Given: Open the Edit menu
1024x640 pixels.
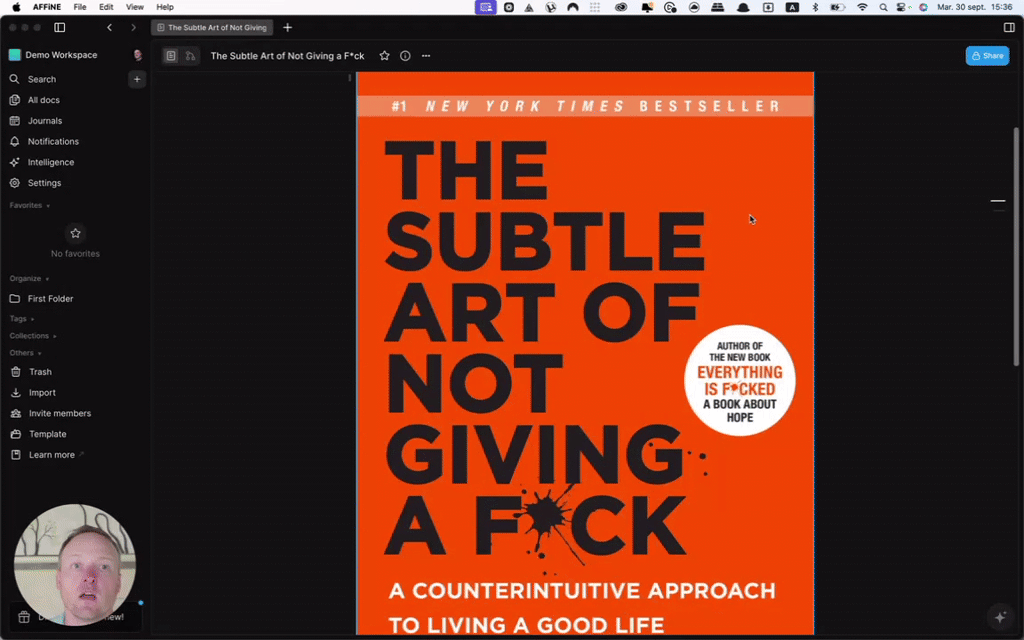Looking at the screenshot, I should click(x=106, y=7).
